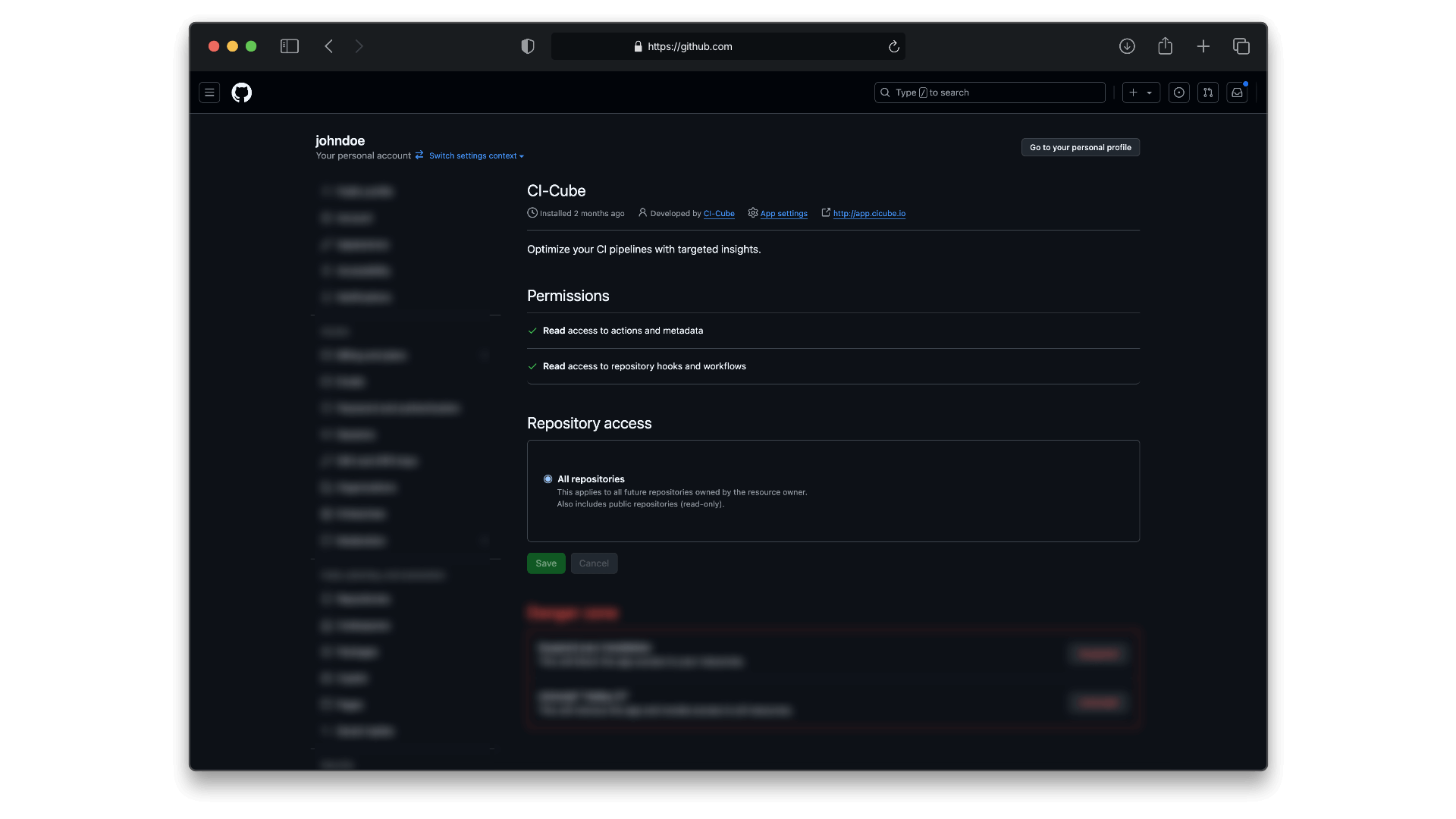Reload page with the refresh icon
Viewport: 1456px width, 819px height.
tap(894, 47)
